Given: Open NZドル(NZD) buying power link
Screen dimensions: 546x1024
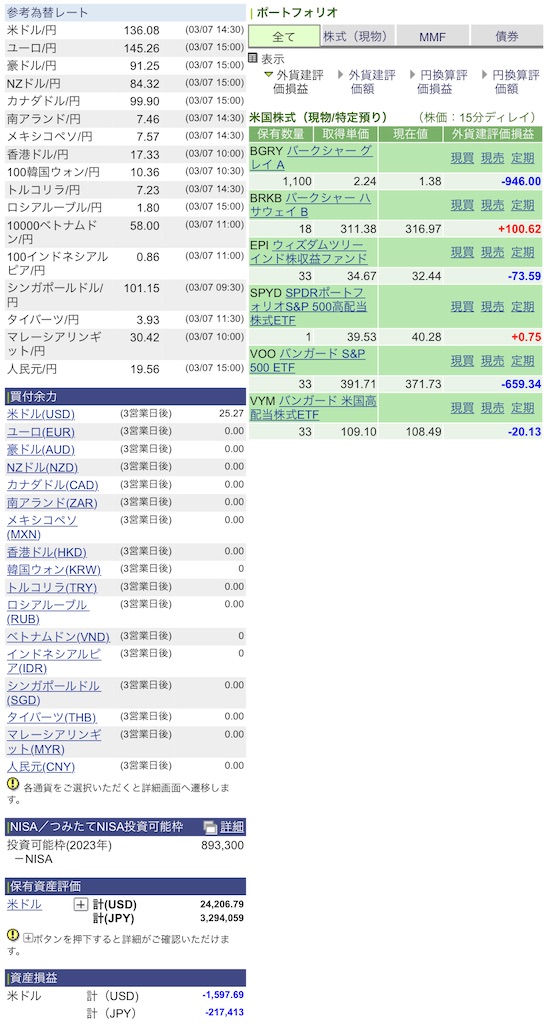Looking at the screenshot, I should click(x=42, y=467).
